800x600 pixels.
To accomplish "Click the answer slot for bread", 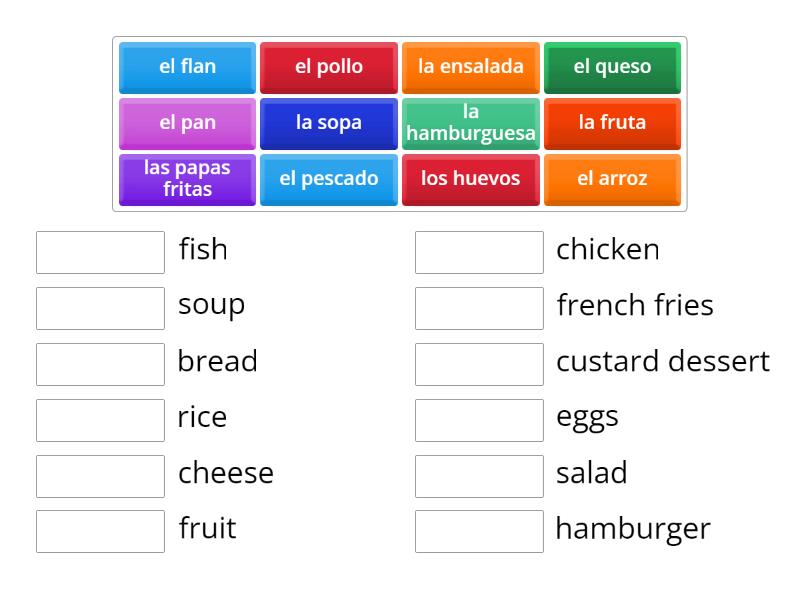I will pyautogui.click(x=99, y=363).
